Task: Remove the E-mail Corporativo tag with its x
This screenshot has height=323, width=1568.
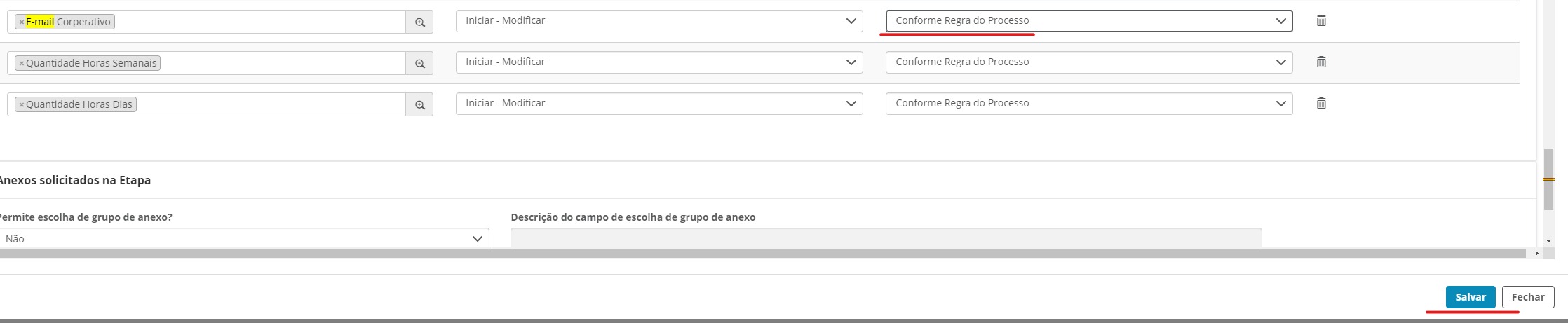Action: tap(21, 22)
